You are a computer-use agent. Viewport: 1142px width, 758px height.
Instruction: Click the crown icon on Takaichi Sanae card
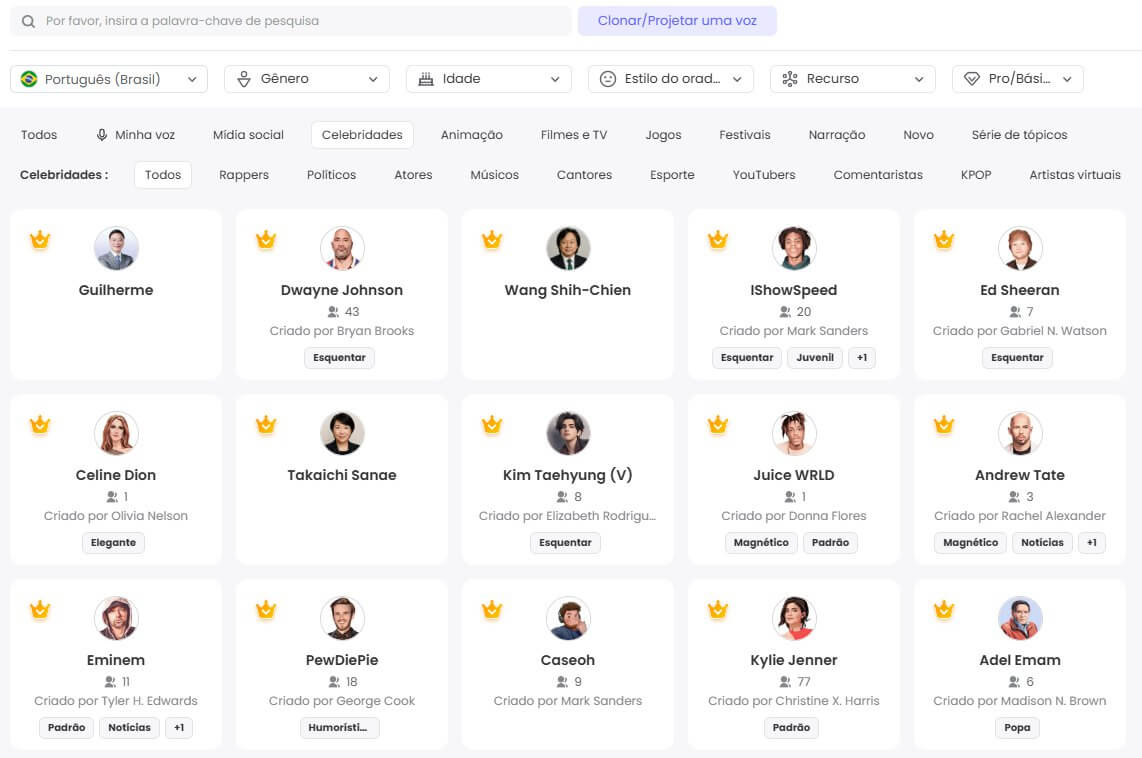pos(266,425)
